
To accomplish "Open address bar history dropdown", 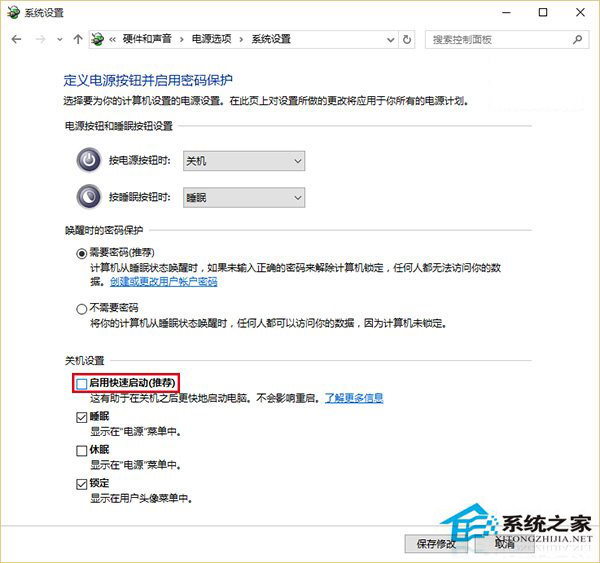I will (x=390, y=39).
